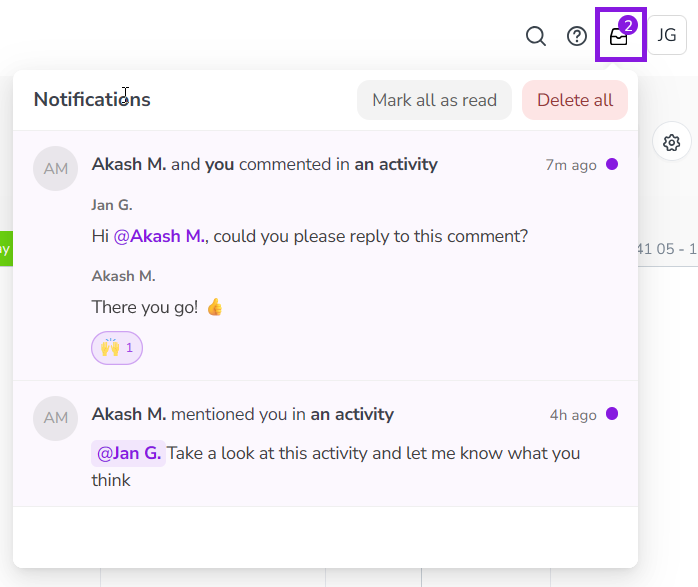Toggle unread dot on 4h ago notification

point(612,414)
